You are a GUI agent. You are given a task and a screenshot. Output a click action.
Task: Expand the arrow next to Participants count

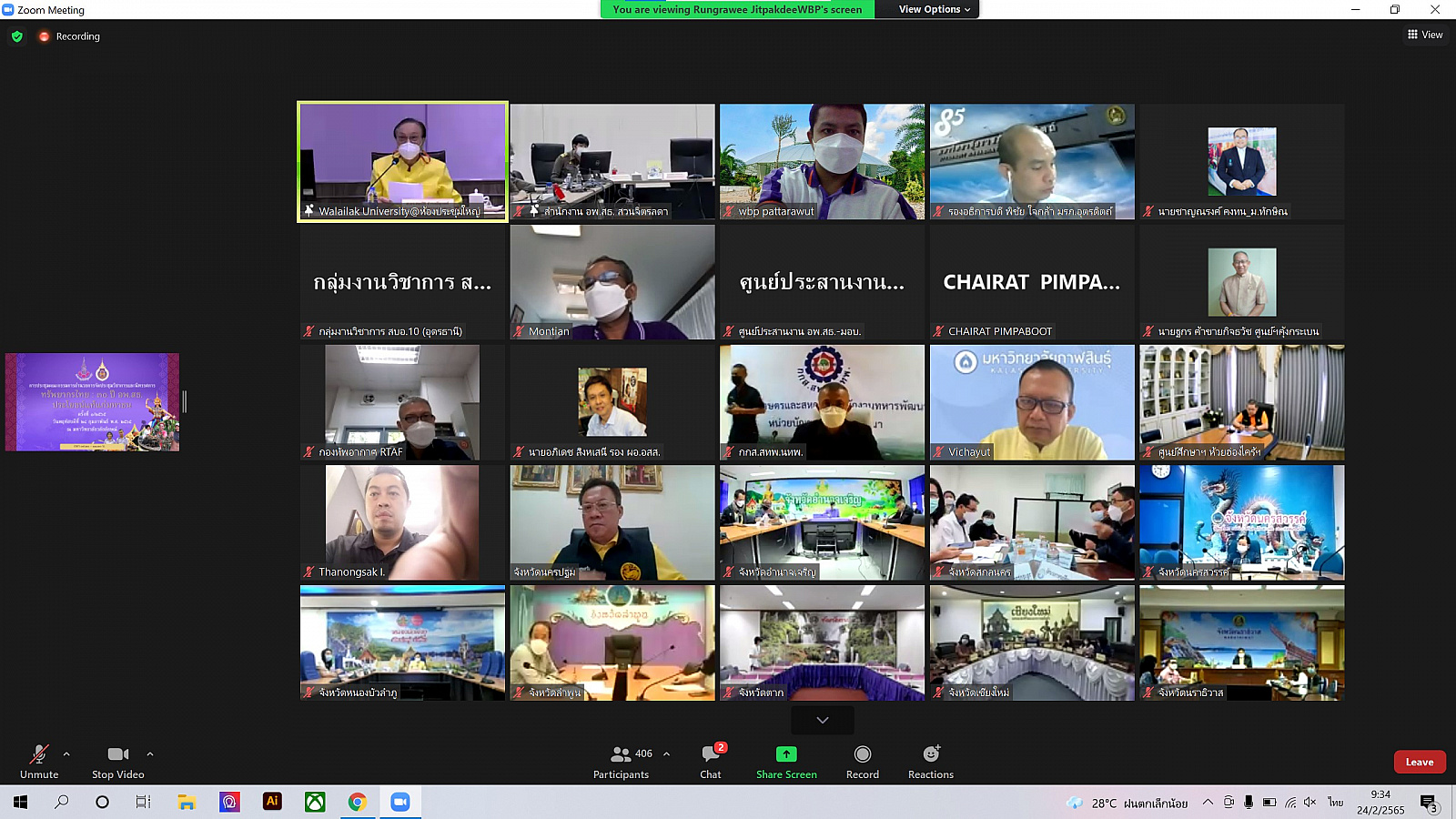667,753
